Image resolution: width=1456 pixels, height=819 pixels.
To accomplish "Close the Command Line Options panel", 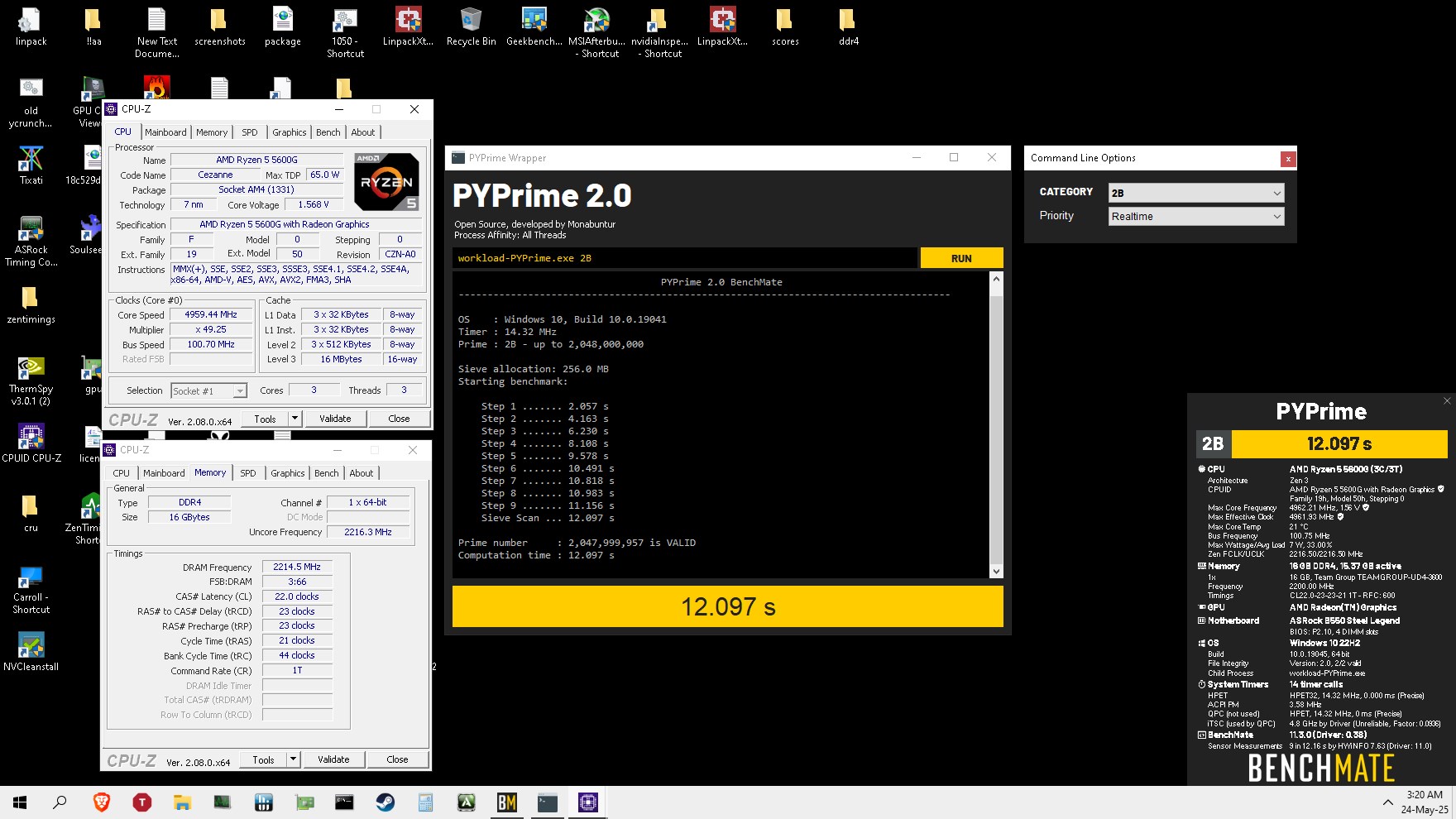I will [1287, 159].
